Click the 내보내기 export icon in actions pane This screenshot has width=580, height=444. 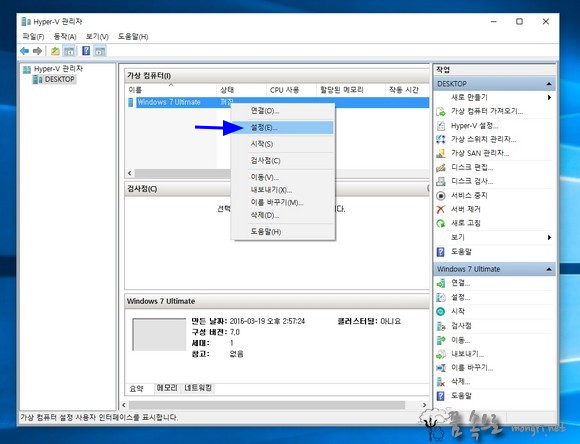pyautogui.click(x=441, y=354)
